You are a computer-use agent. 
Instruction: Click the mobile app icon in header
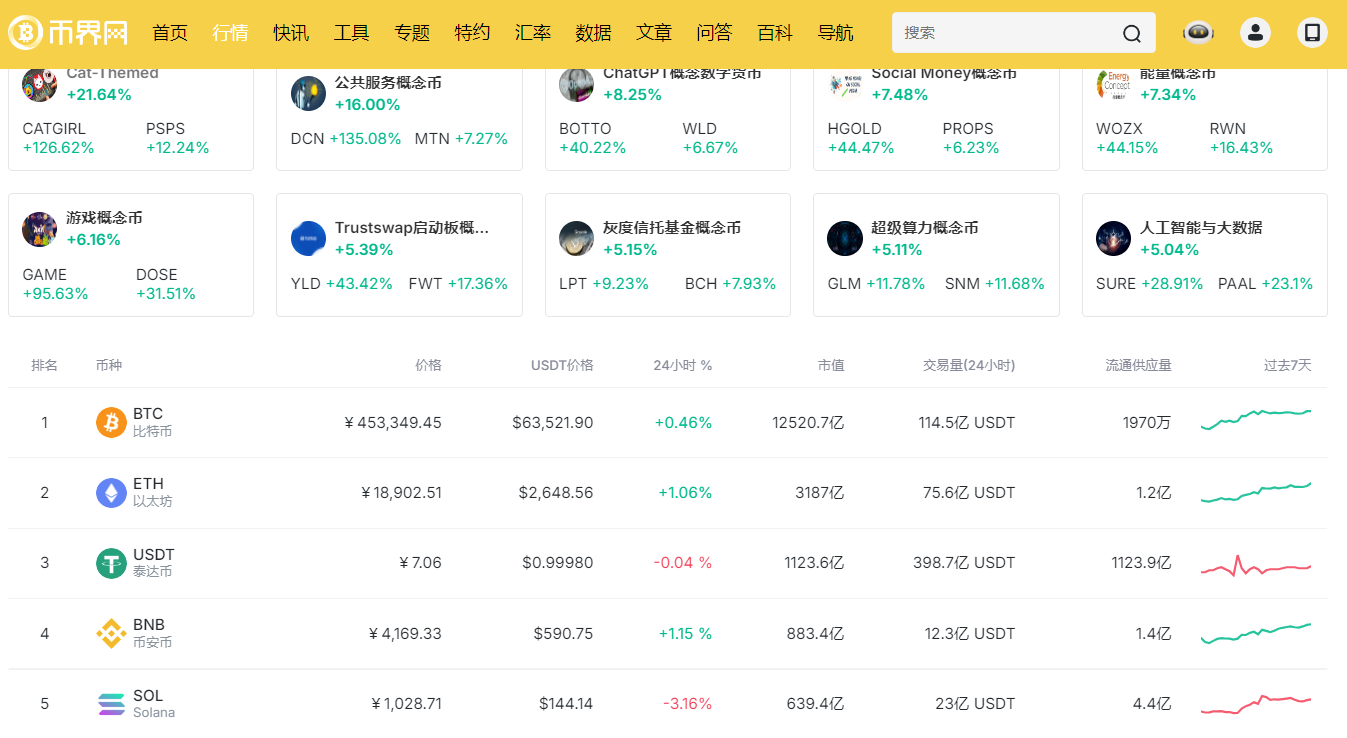click(1312, 33)
